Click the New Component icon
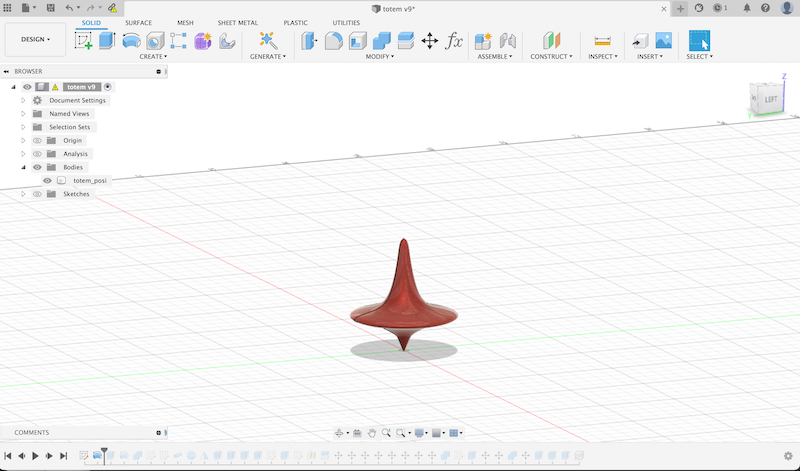 483,40
